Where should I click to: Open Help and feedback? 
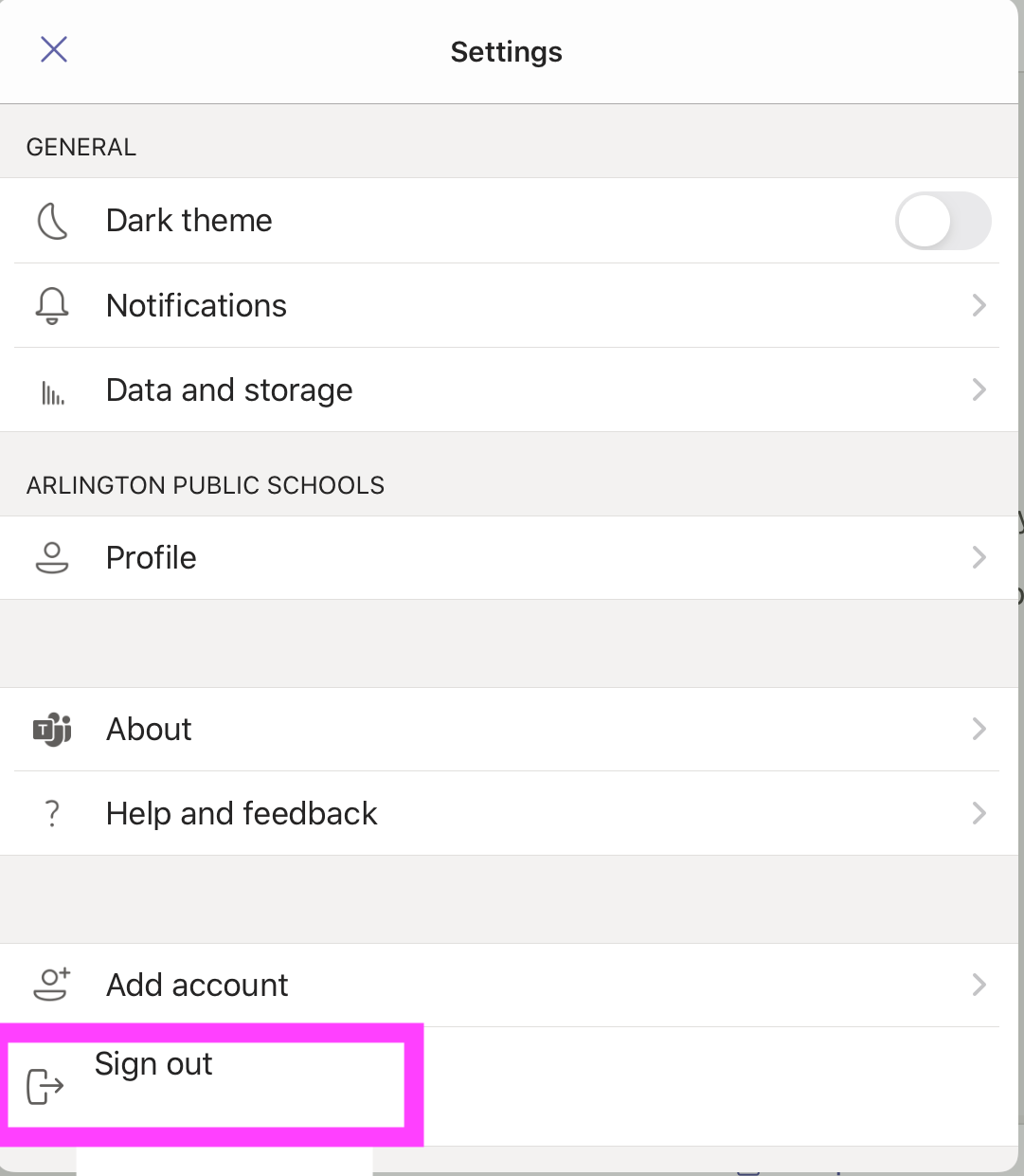point(242,814)
